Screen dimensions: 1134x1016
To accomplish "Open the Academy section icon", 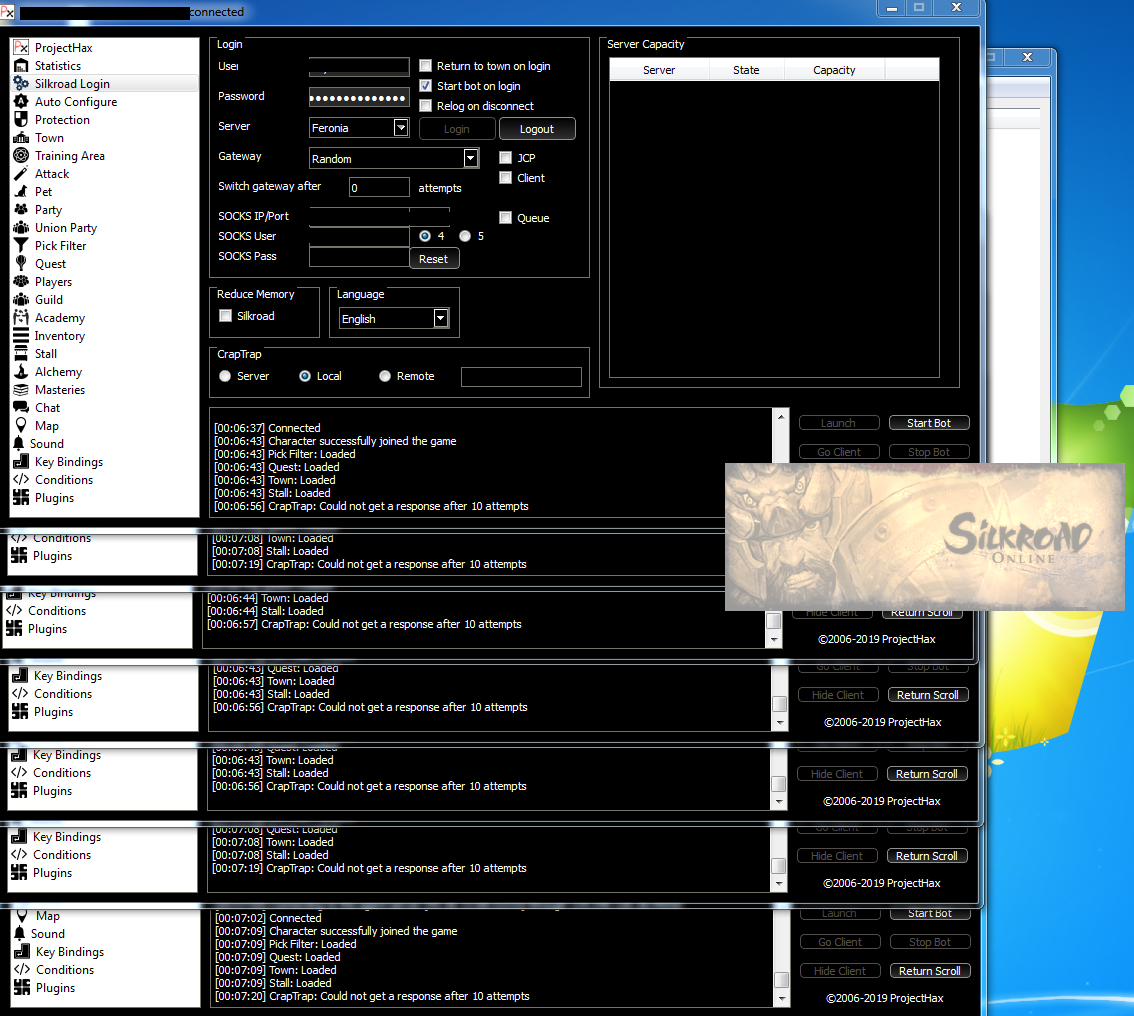I will pos(20,318).
